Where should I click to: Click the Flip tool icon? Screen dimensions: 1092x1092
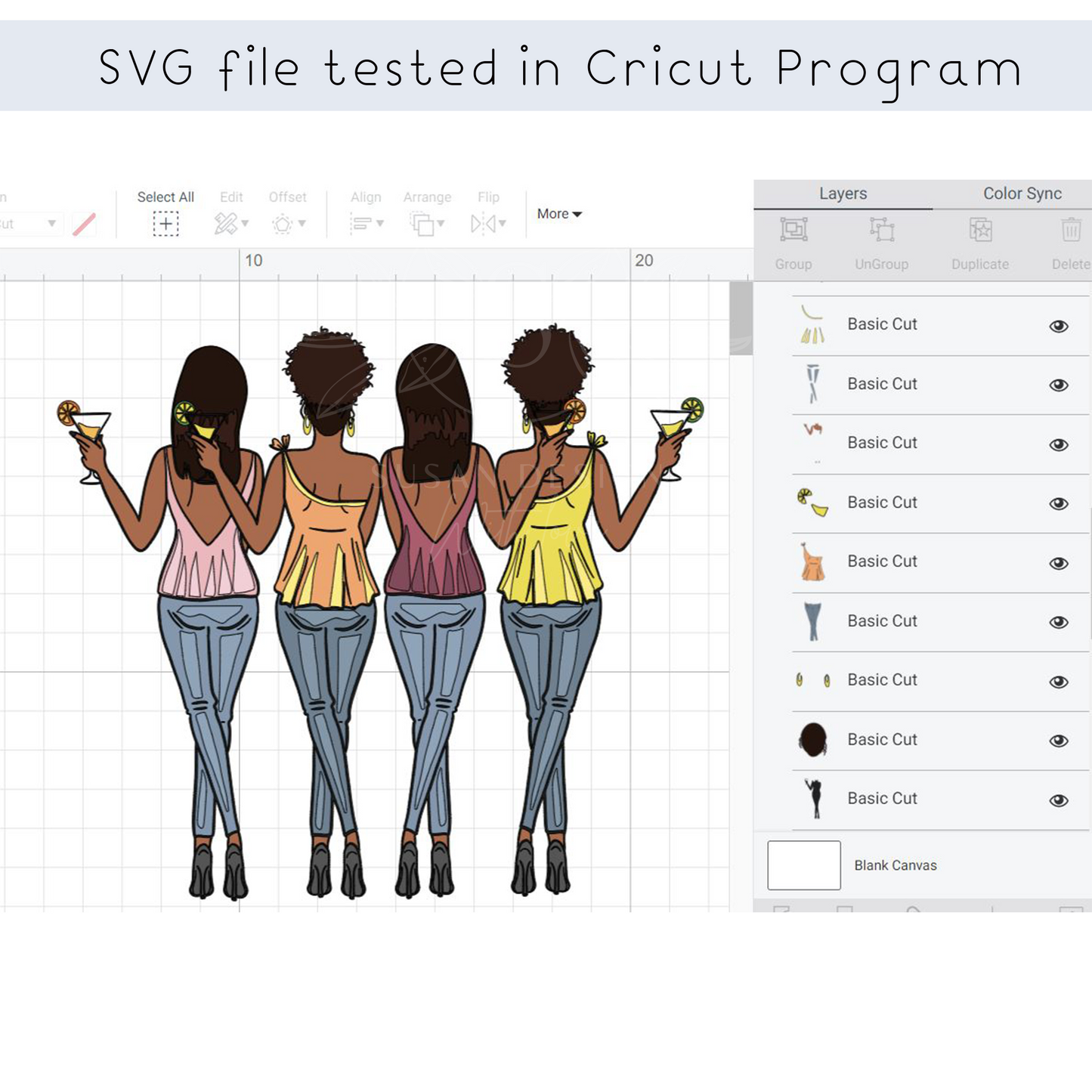pos(482,224)
